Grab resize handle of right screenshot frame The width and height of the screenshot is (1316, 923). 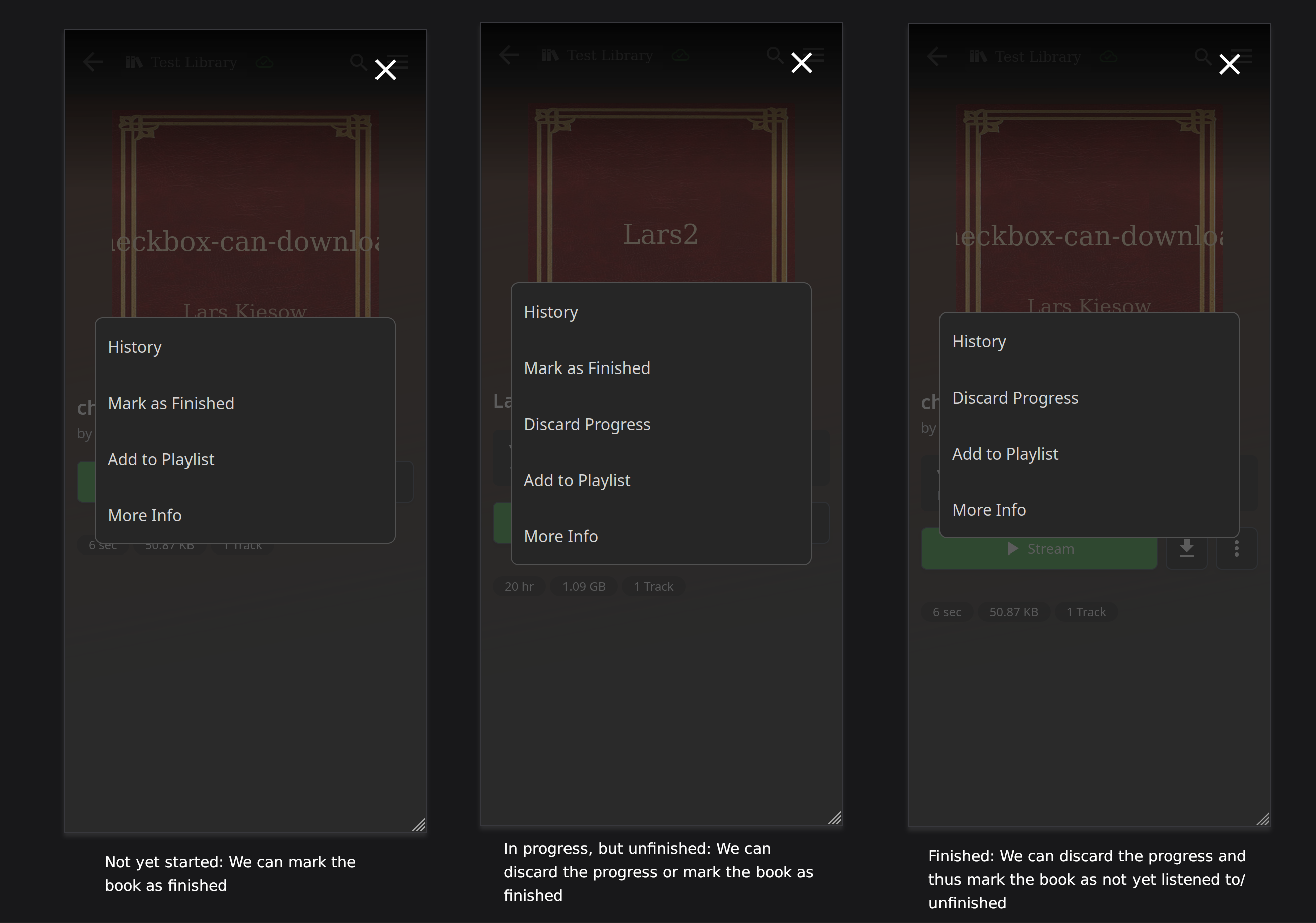click(1263, 819)
